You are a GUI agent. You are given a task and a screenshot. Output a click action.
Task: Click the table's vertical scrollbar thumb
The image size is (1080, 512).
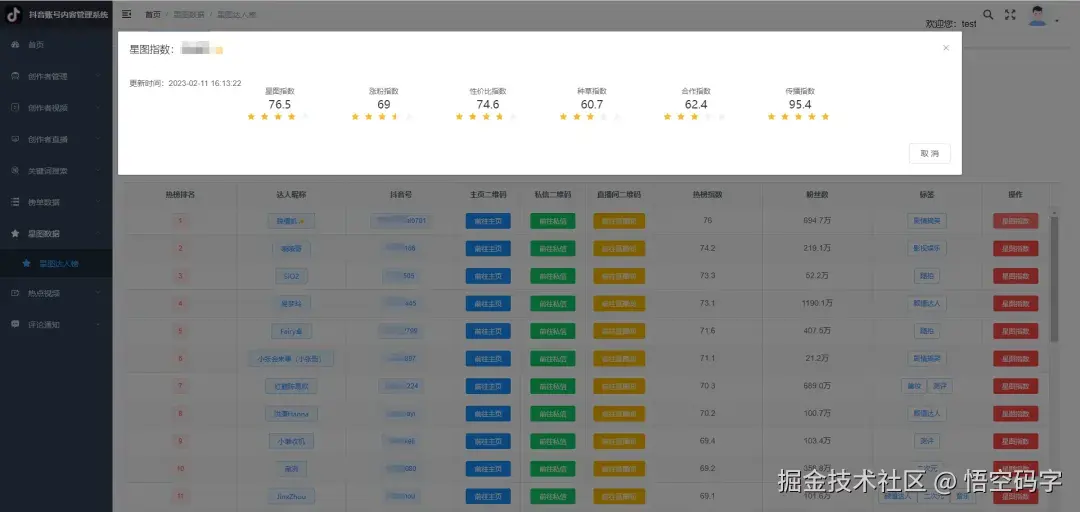click(x=1054, y=279)
